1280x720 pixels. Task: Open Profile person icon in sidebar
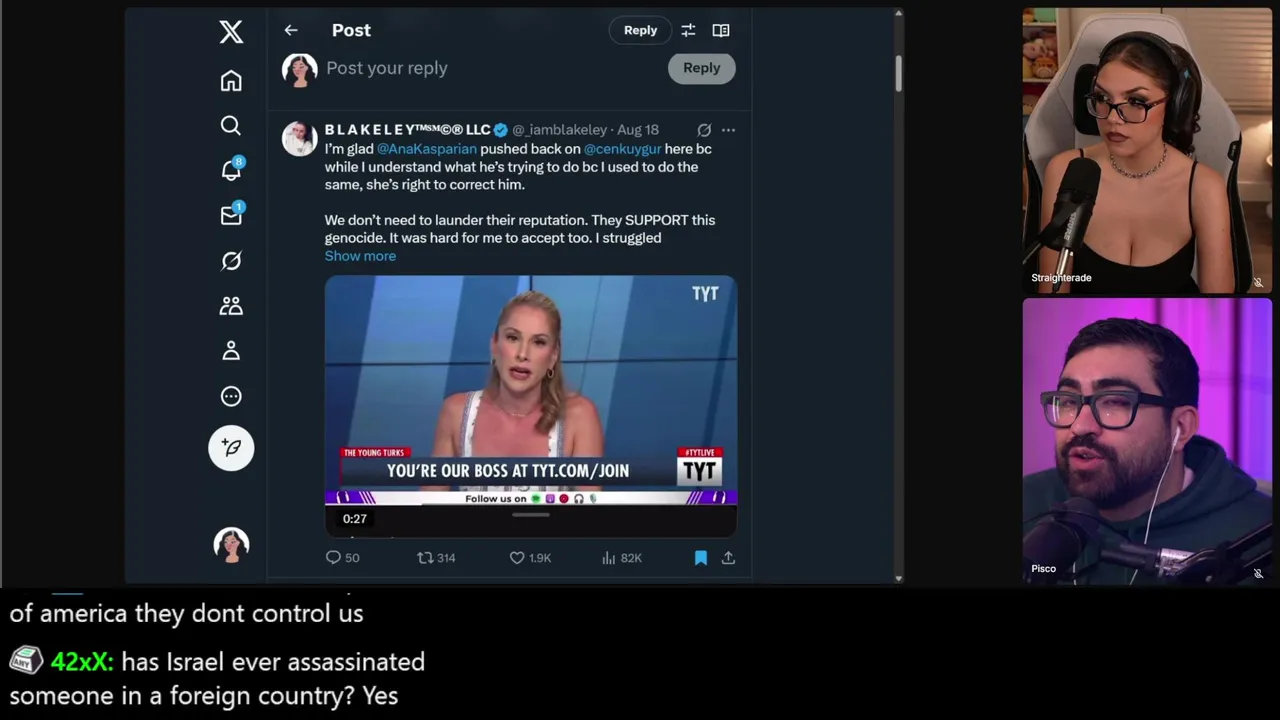point(231,351)
